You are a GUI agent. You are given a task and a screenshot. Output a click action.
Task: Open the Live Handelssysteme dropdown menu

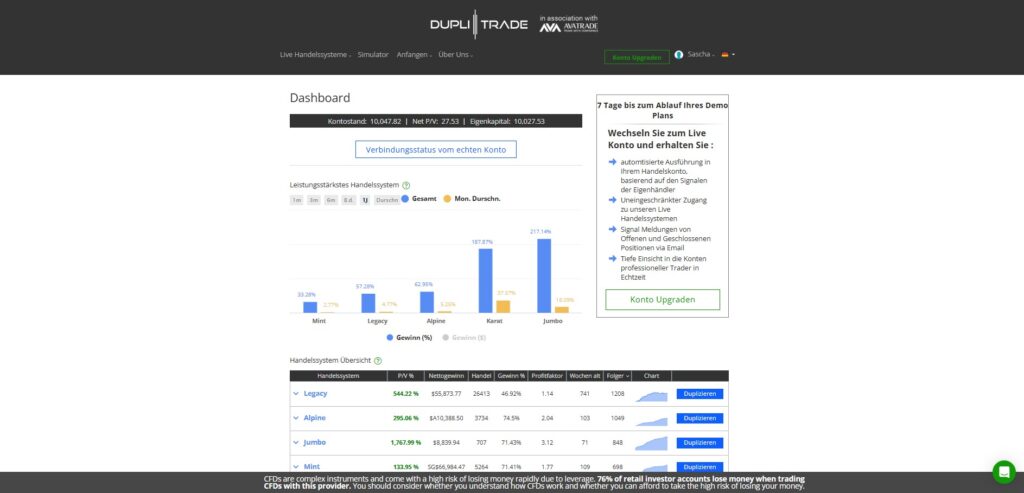tap(315, 55)
